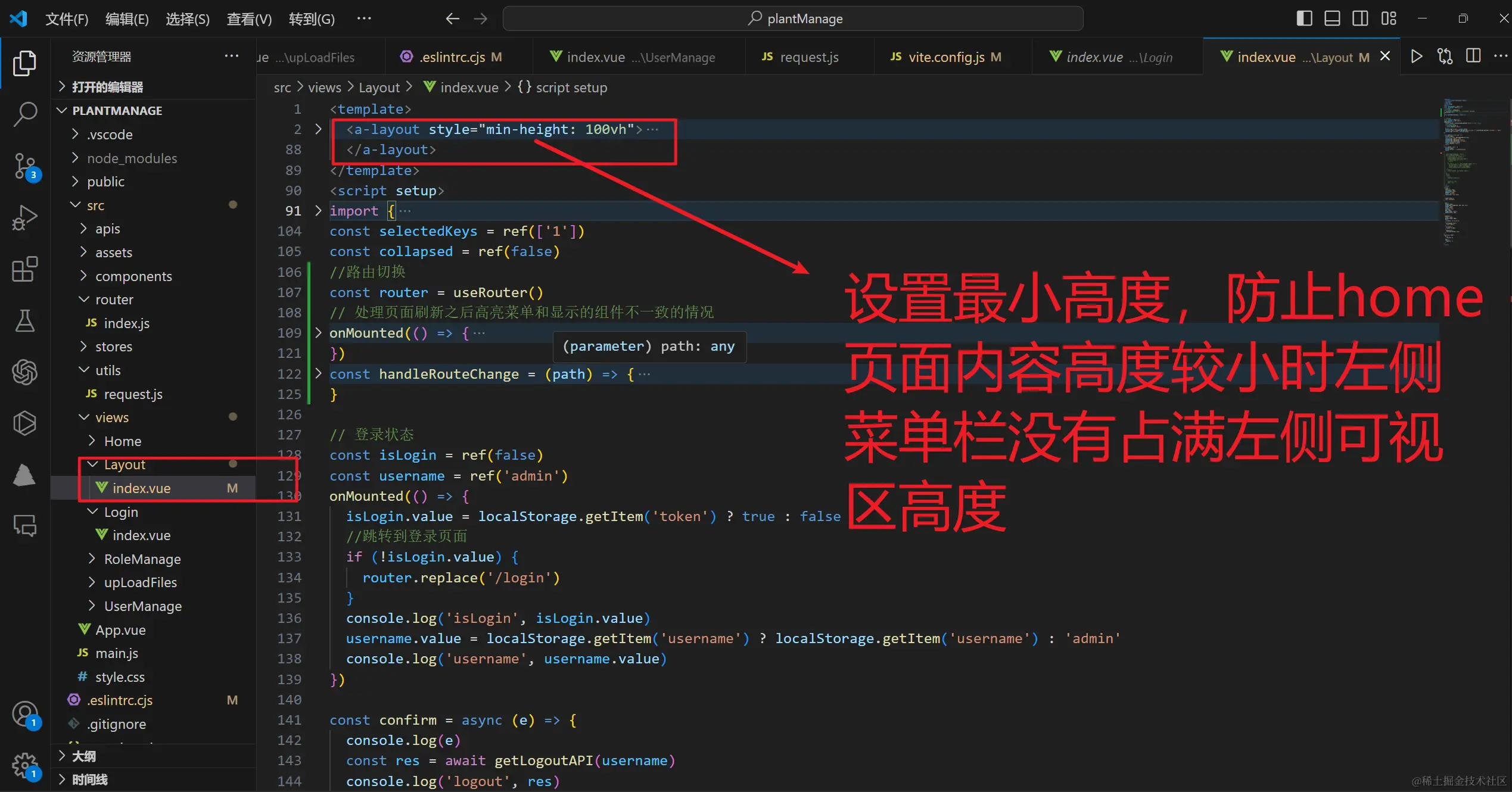Expand the components folder
The width and height of the screenshot is (1512, 792).
154,276
